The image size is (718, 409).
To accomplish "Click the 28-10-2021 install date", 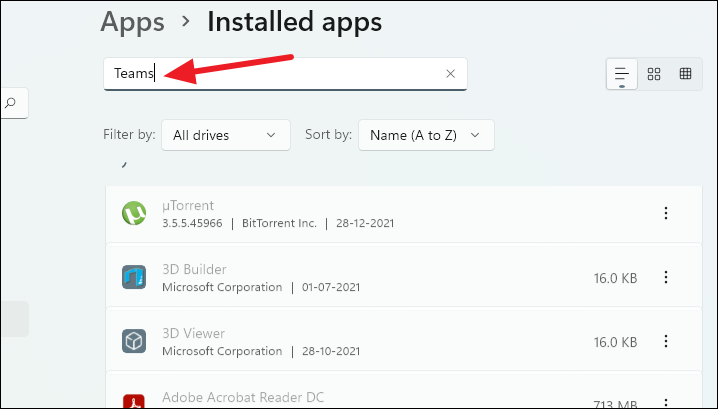I will [x=331, y=352].
